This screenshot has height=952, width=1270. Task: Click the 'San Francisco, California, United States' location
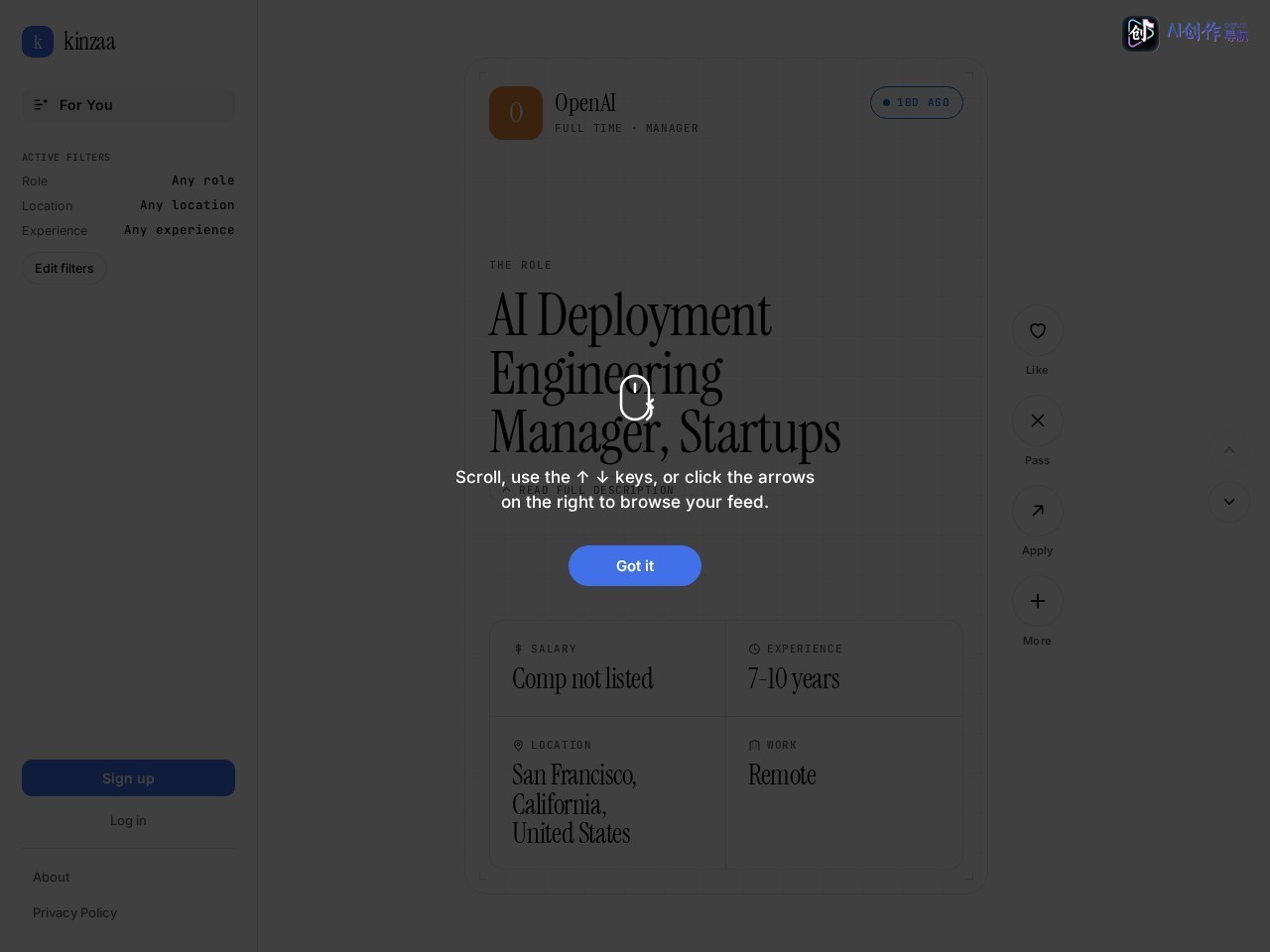(574, 804)
